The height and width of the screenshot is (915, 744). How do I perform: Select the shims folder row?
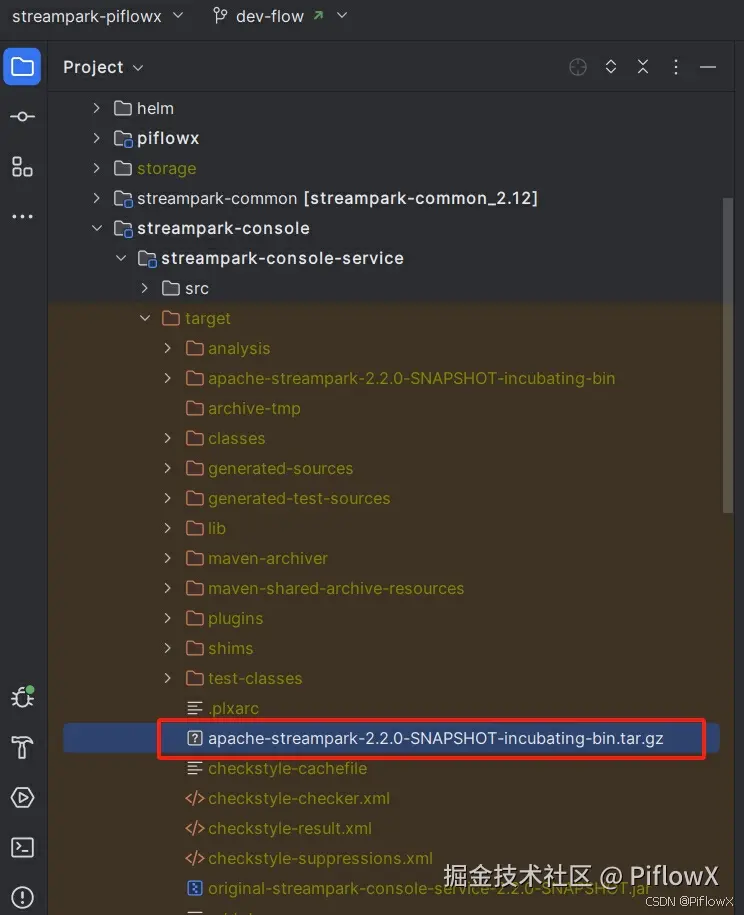[x=391, y=648]
